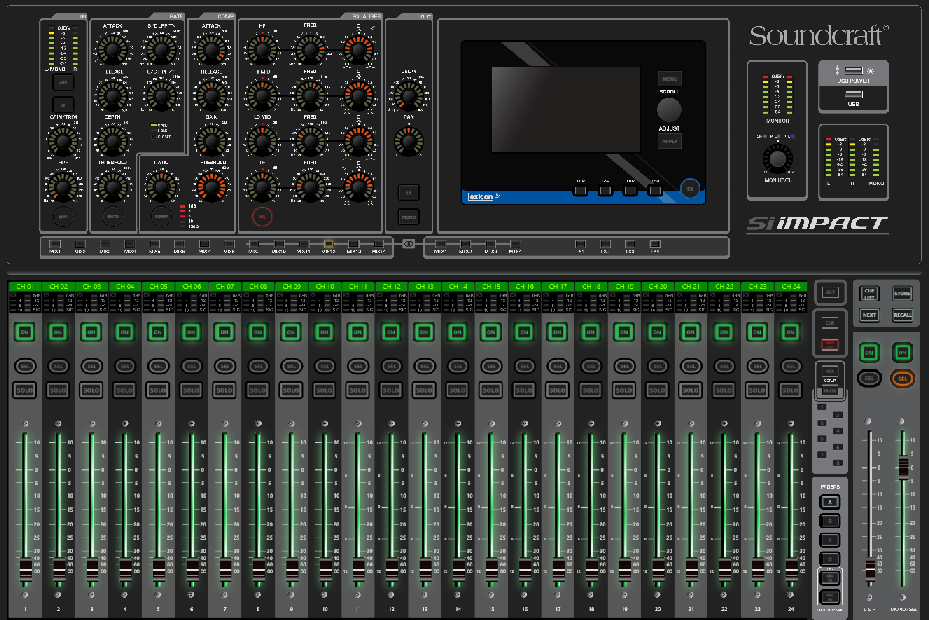Click the ADJUST scroll encoder beside the screen

click(x=669, y=110)
